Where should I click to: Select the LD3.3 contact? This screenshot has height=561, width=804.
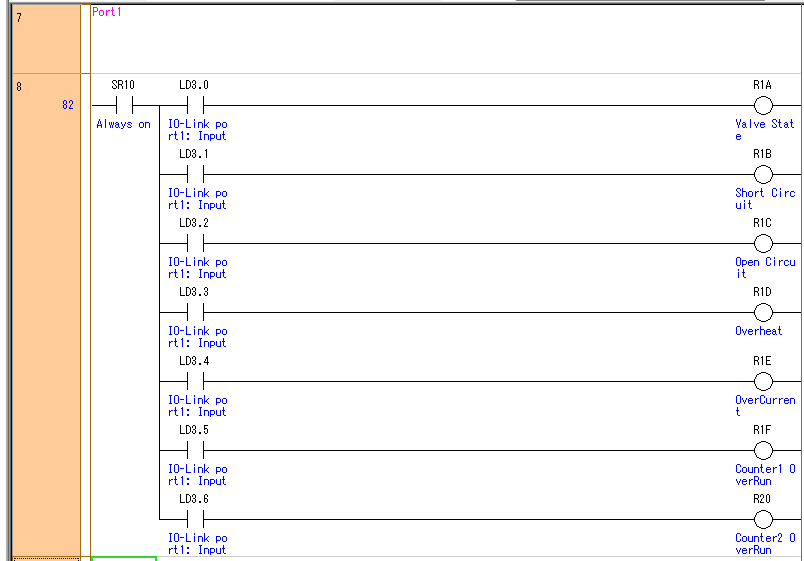point(195,312)
